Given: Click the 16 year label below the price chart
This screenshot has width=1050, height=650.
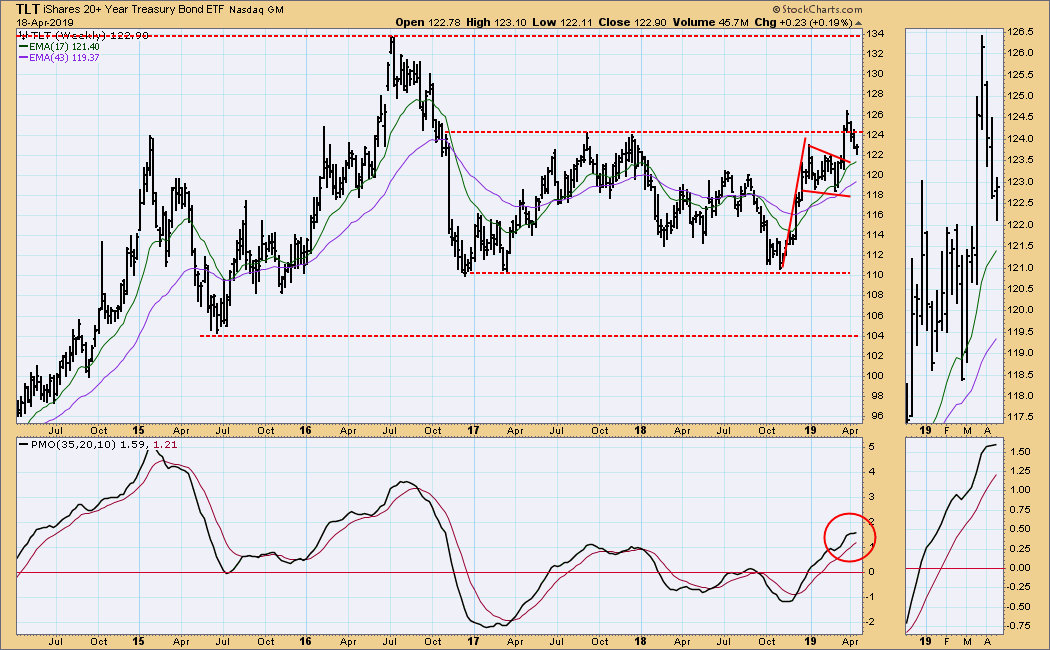Looking at the screenshot, I should (305, 430).
